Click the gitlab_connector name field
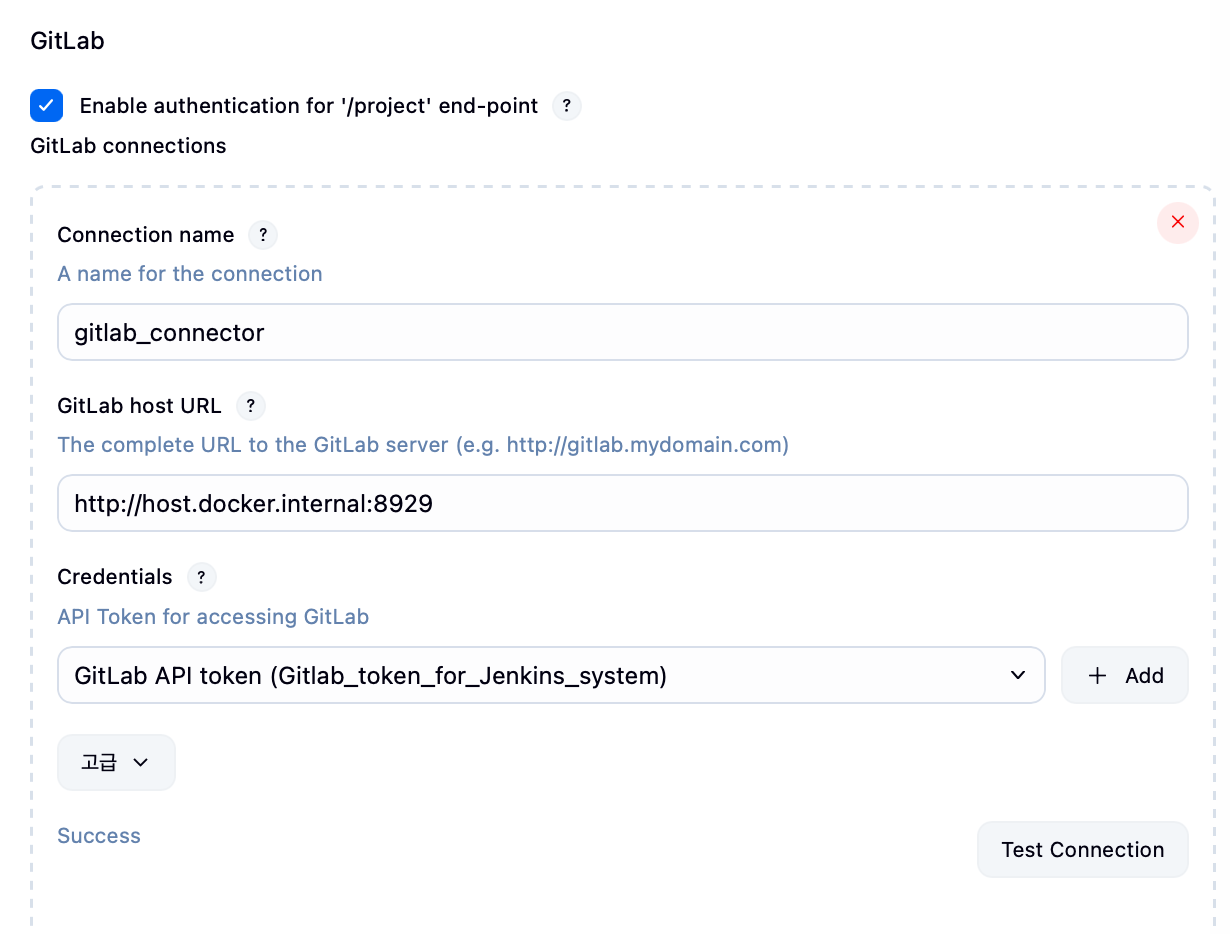Screen dimensions: 1230x934 point(622,333)
